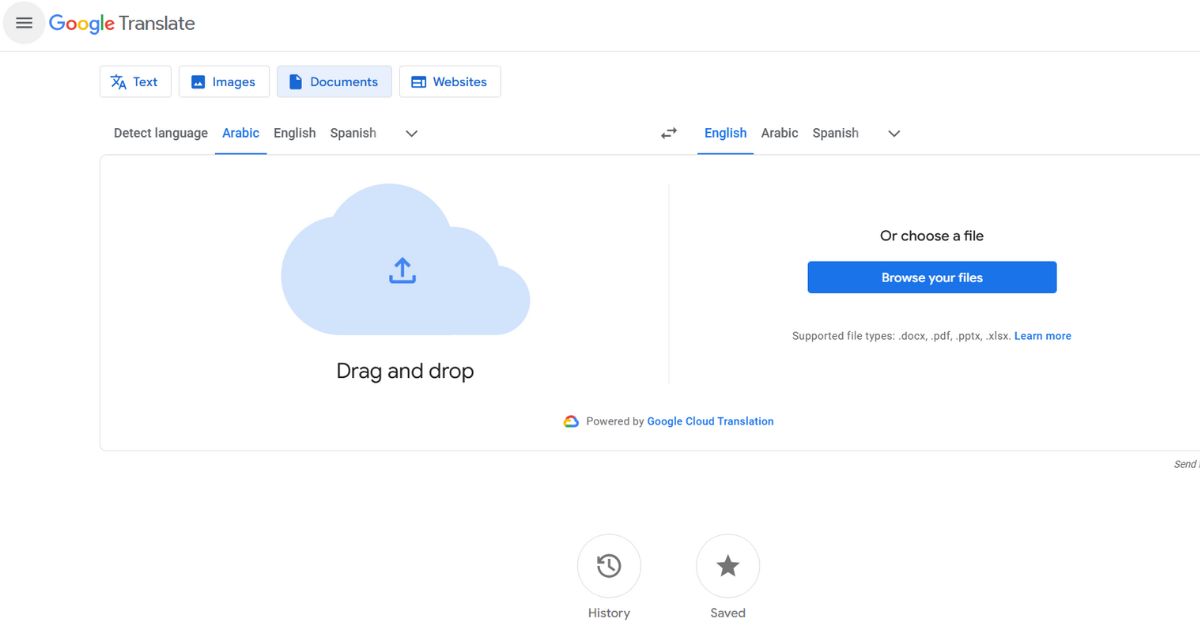Switch to Websites translation mode

pyautogui.click(x=449, y=82)
